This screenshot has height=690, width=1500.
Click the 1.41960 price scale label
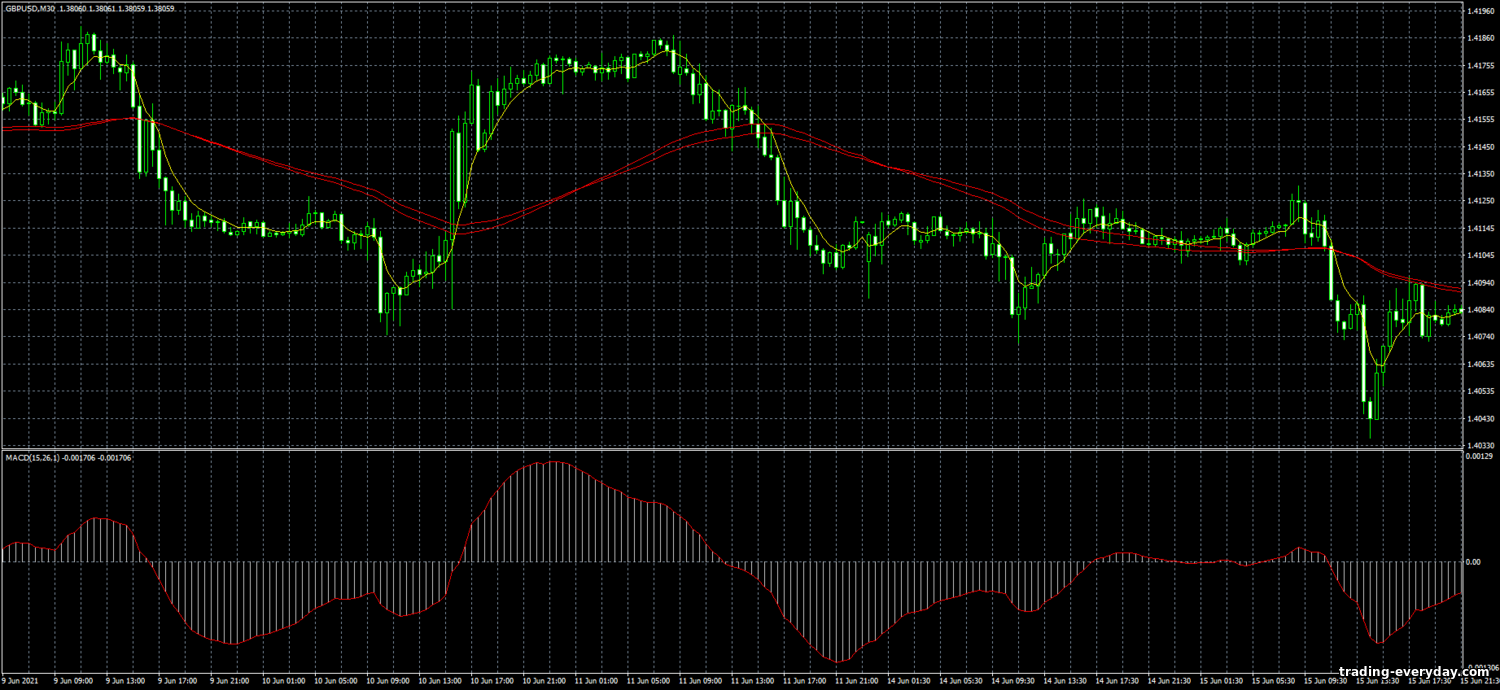1479,12
